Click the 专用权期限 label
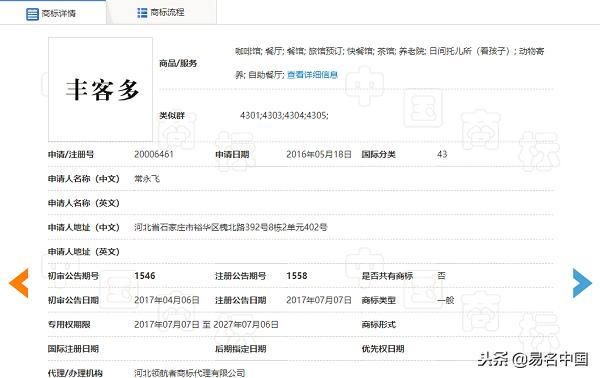 pyautogui.click(x=69, y=324)
